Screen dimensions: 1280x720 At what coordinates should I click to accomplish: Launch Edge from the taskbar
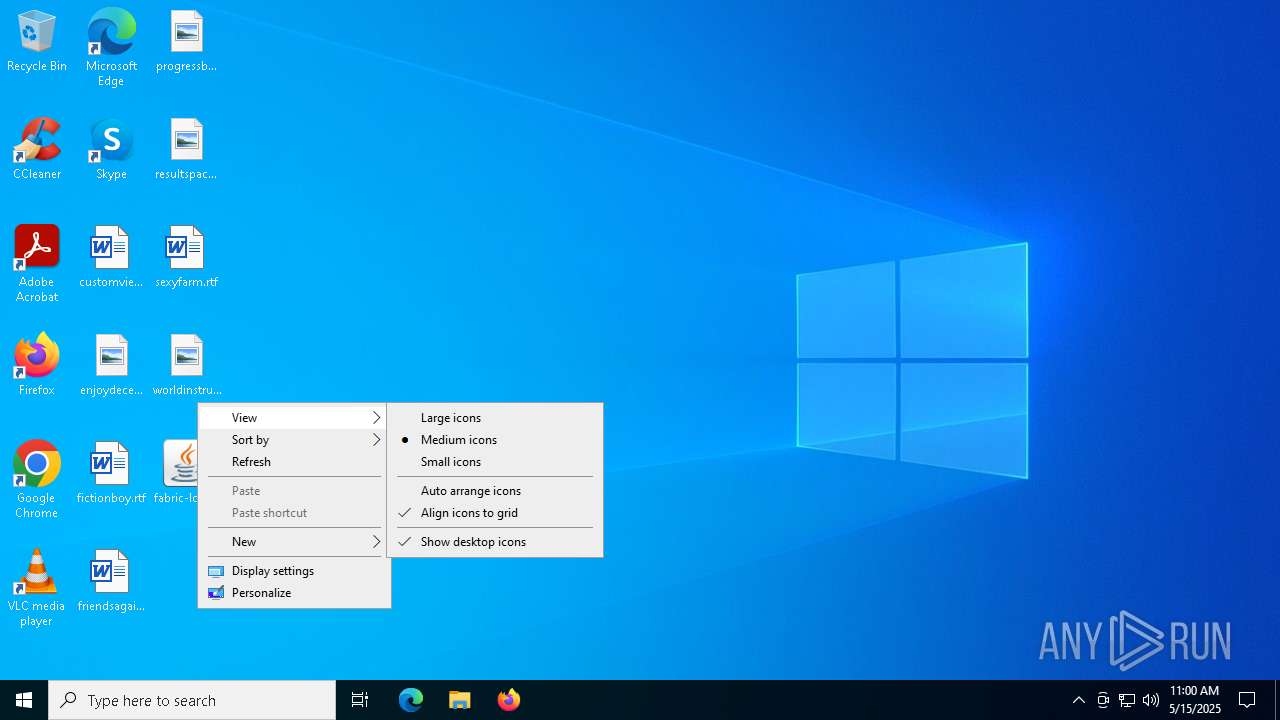[x=411, y=700]
